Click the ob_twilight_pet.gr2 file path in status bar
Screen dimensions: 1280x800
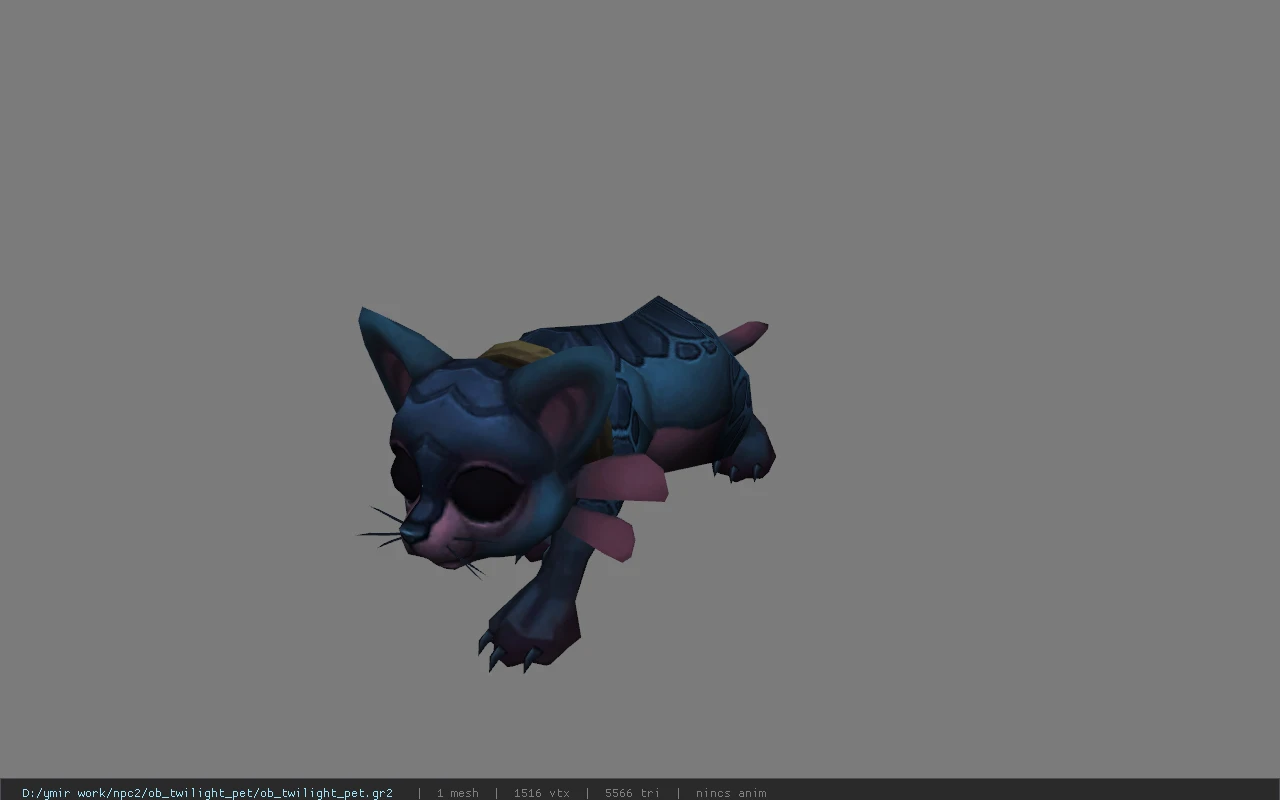[207, 793]
